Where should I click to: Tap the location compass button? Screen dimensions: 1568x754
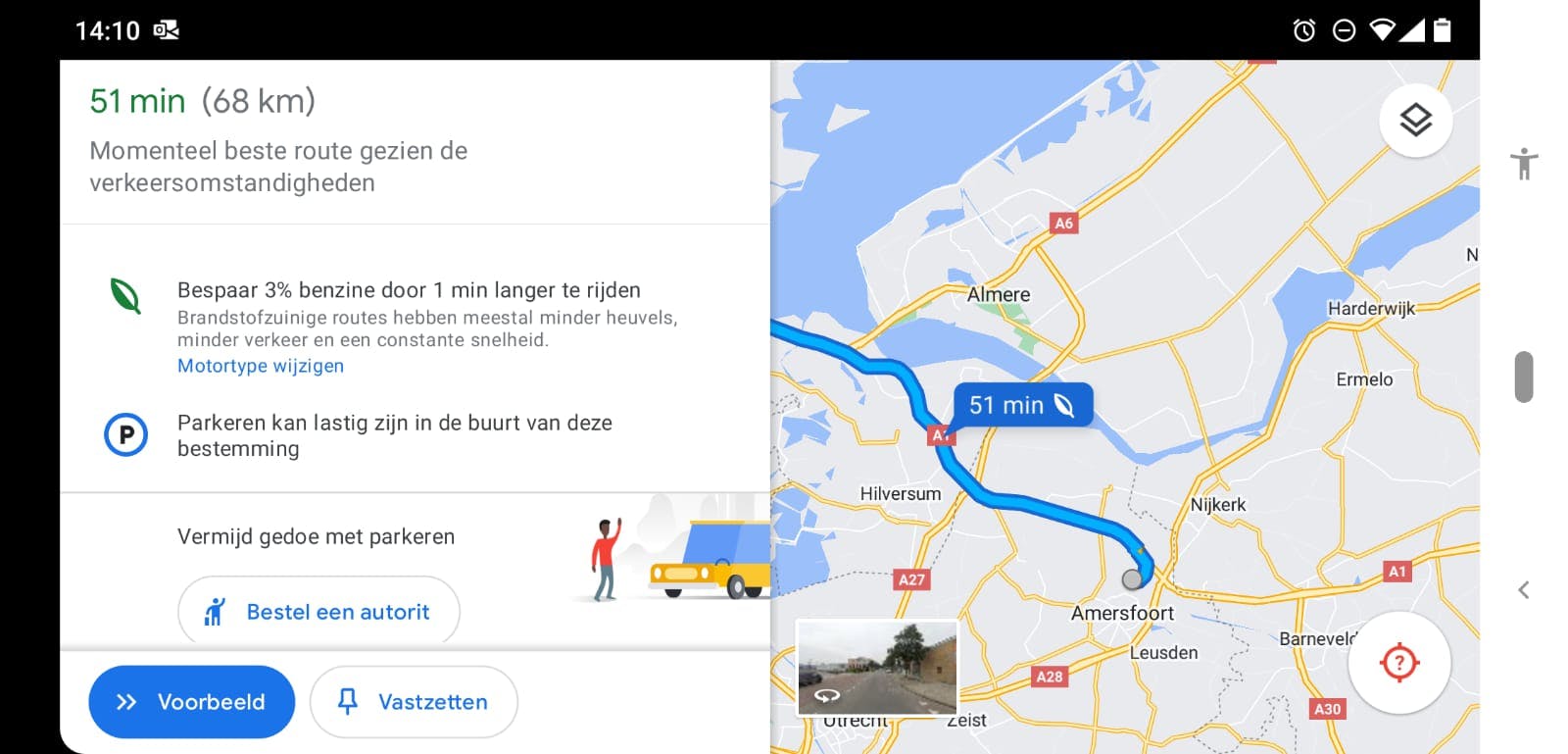tap(1399, 663)
